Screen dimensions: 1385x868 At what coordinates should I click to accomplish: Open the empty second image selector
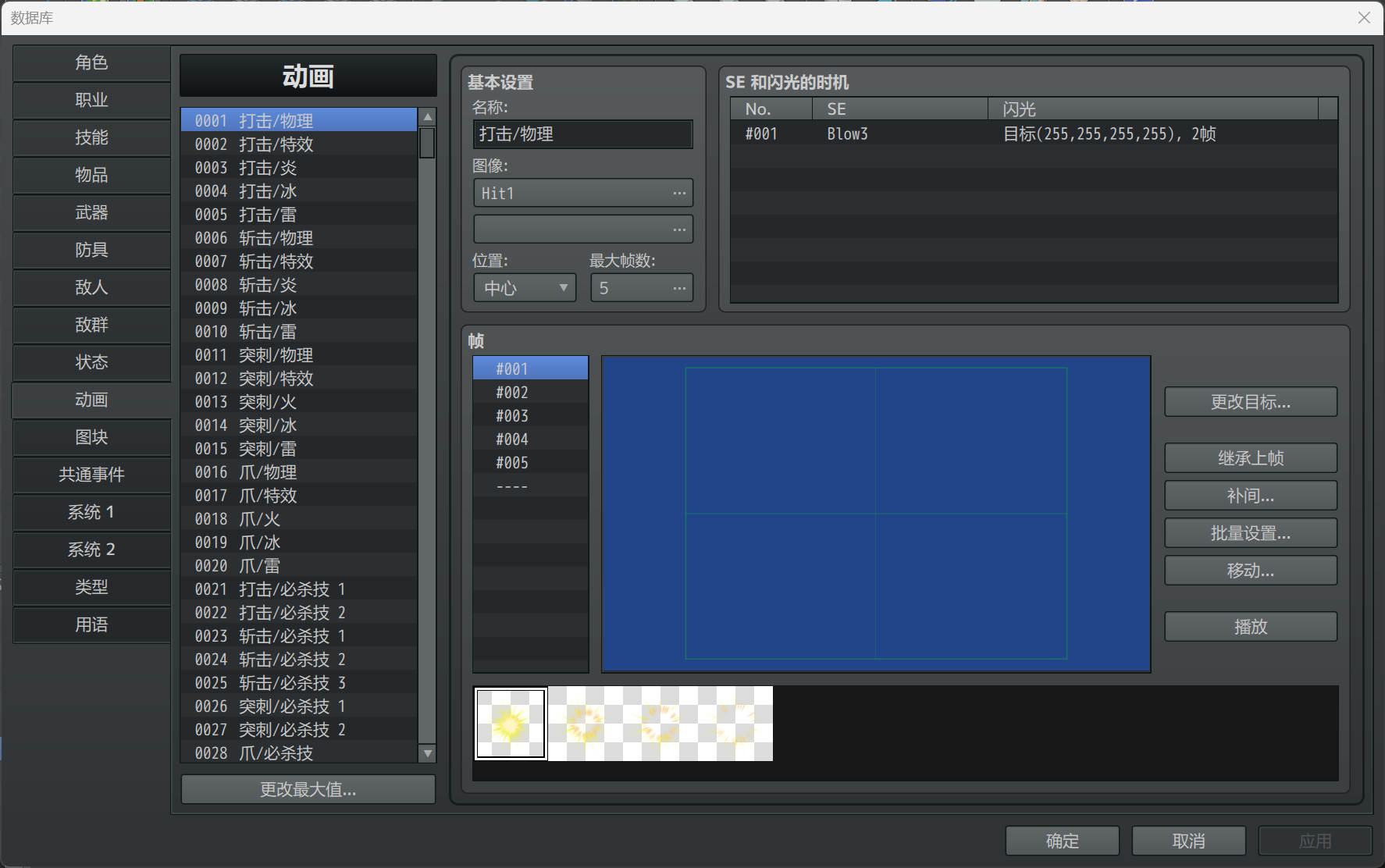(583, 229)
